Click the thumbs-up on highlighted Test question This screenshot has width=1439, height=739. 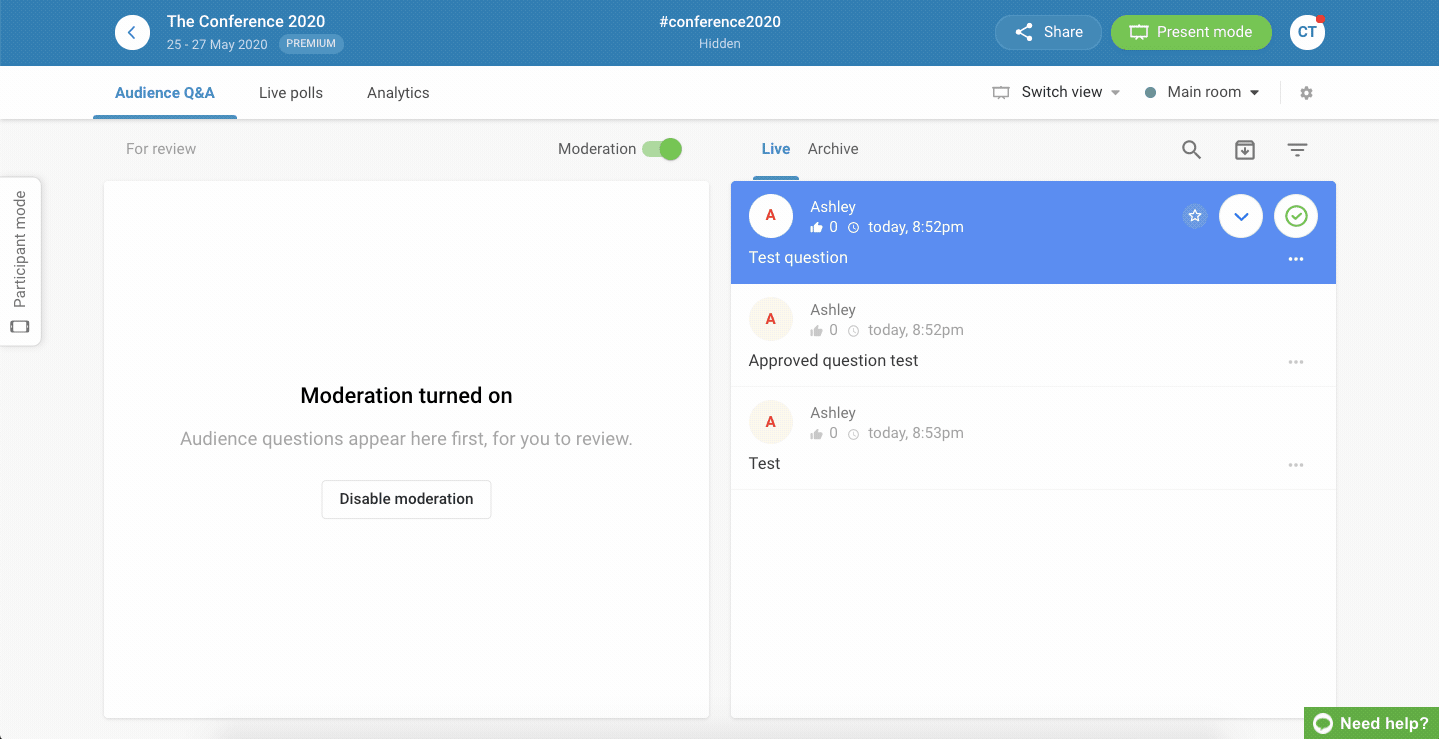[x=817, y=227]
